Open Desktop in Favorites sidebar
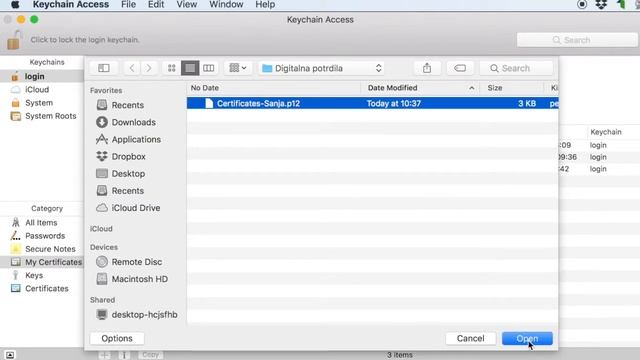Image resolution: width=640 pixels, height=360 pixels. pos(128,173)
